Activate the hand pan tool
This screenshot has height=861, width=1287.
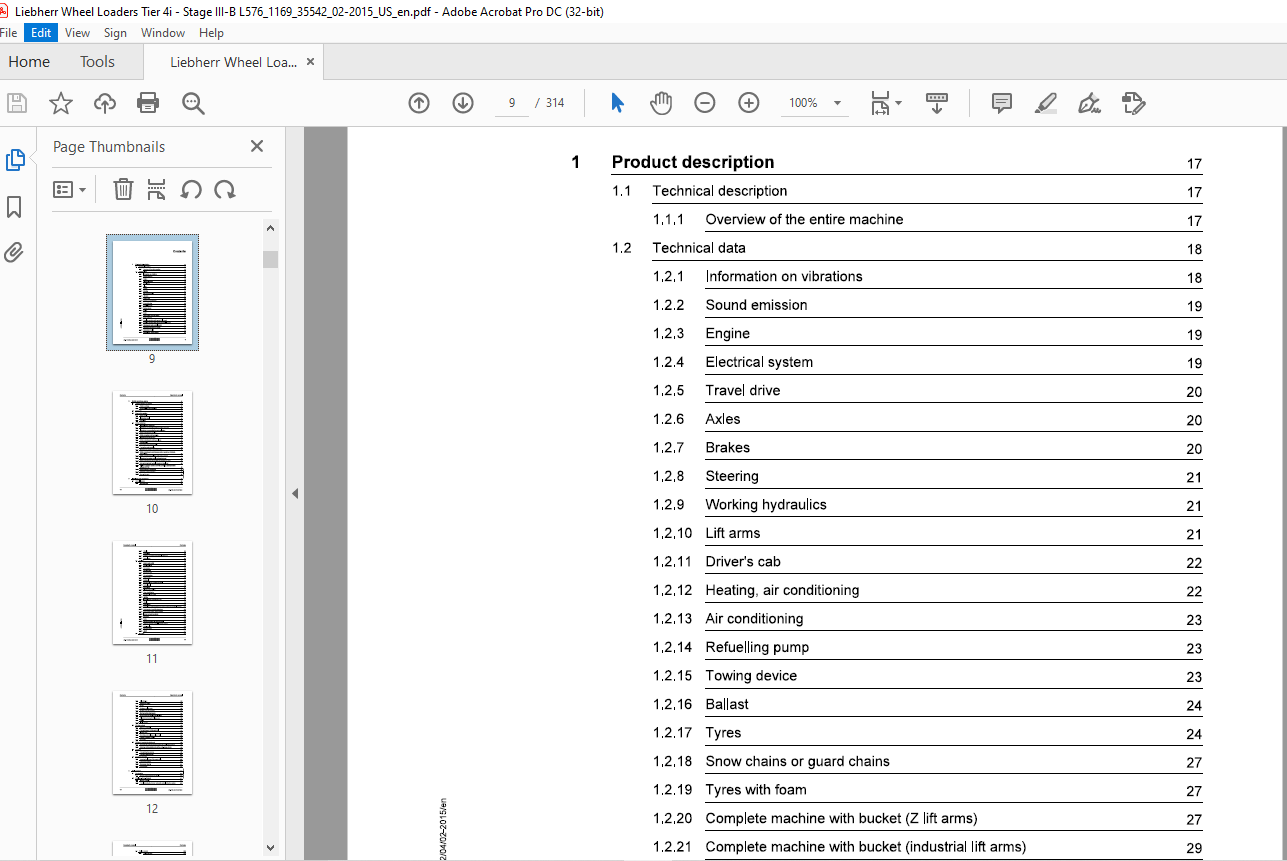[661, 103]
